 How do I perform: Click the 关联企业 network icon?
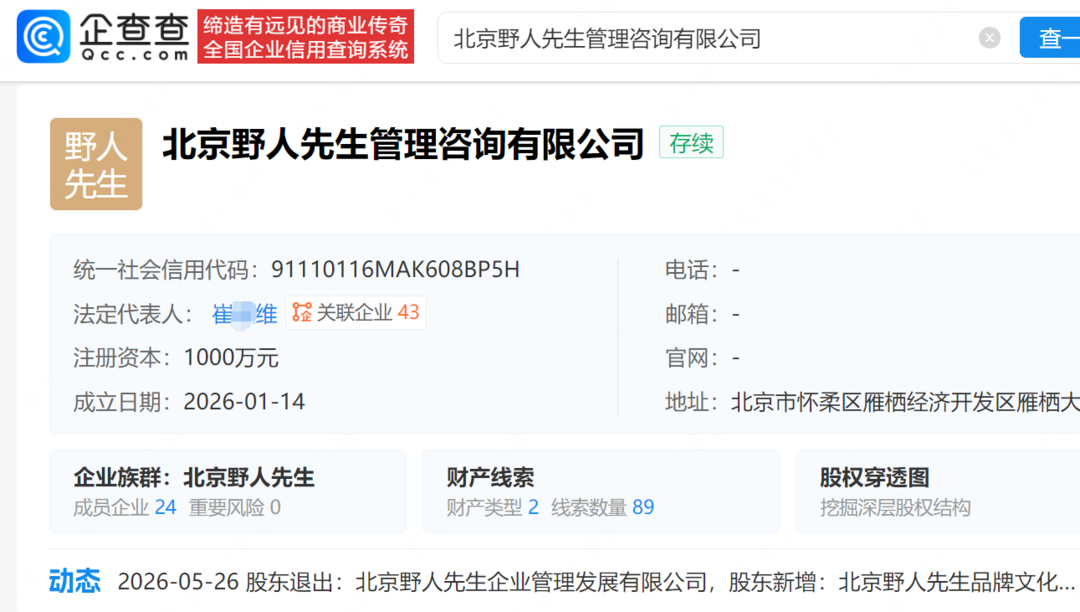[302, 313]
